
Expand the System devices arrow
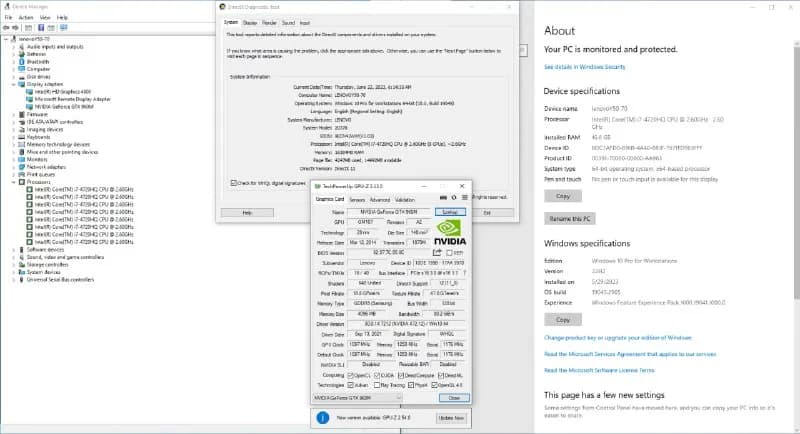(14, 272)
